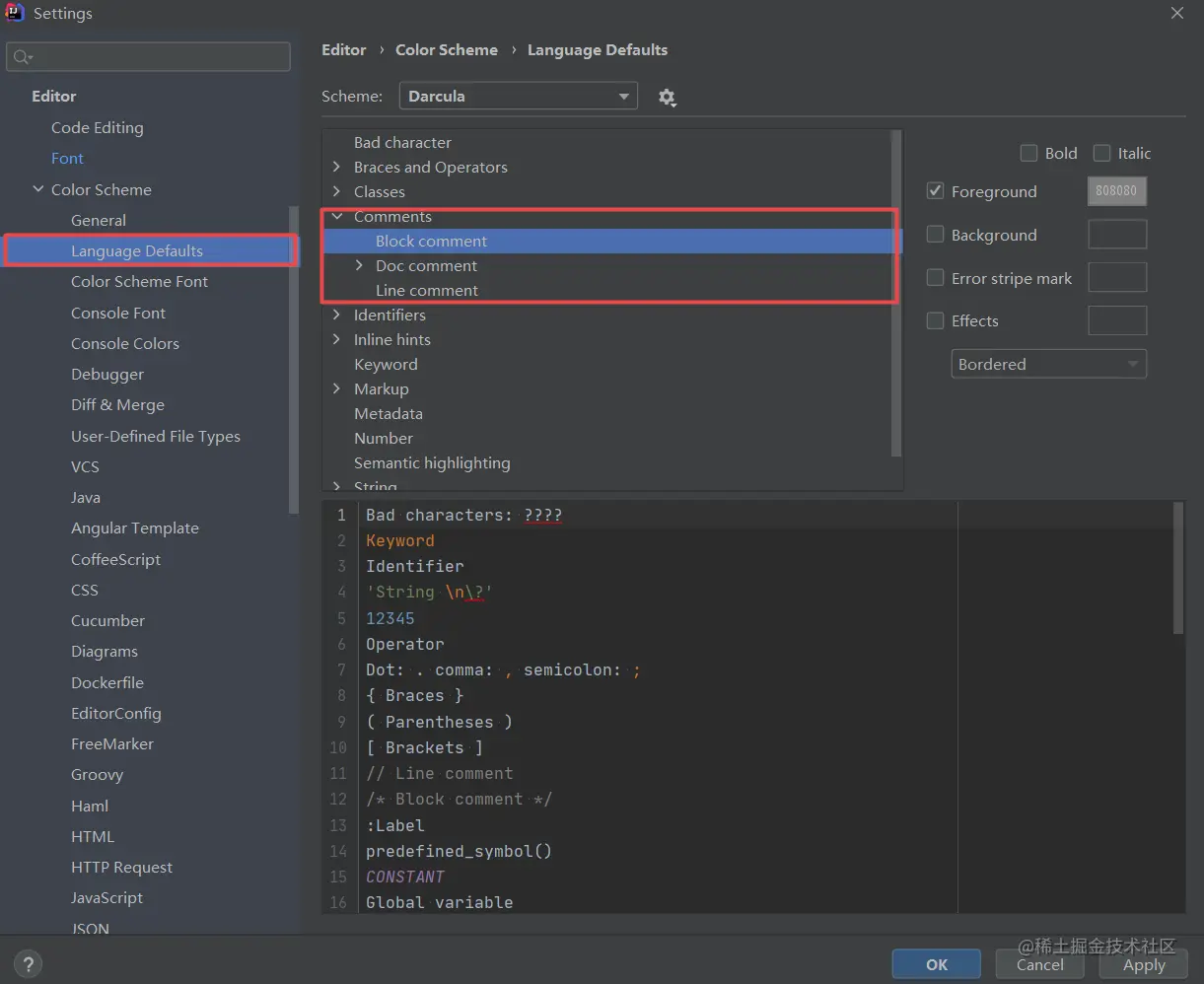Click 'CONSTANT' in the code preview
Screen dimensions: 1204x984
tap(405, 877)
